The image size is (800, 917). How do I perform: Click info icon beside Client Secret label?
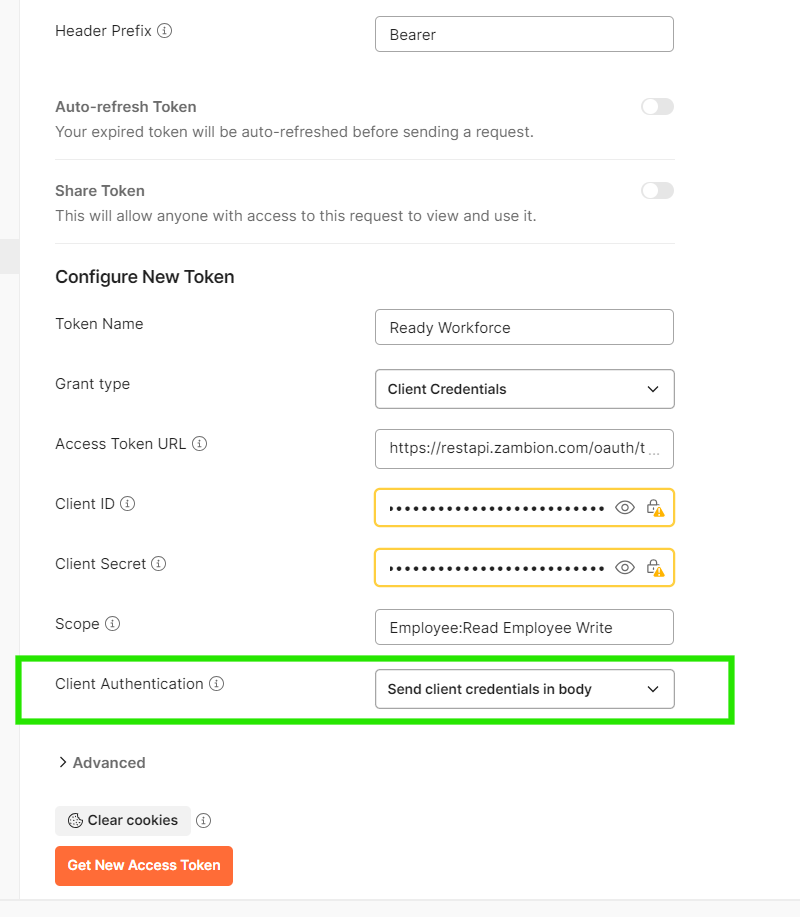(x=159, y=564)
